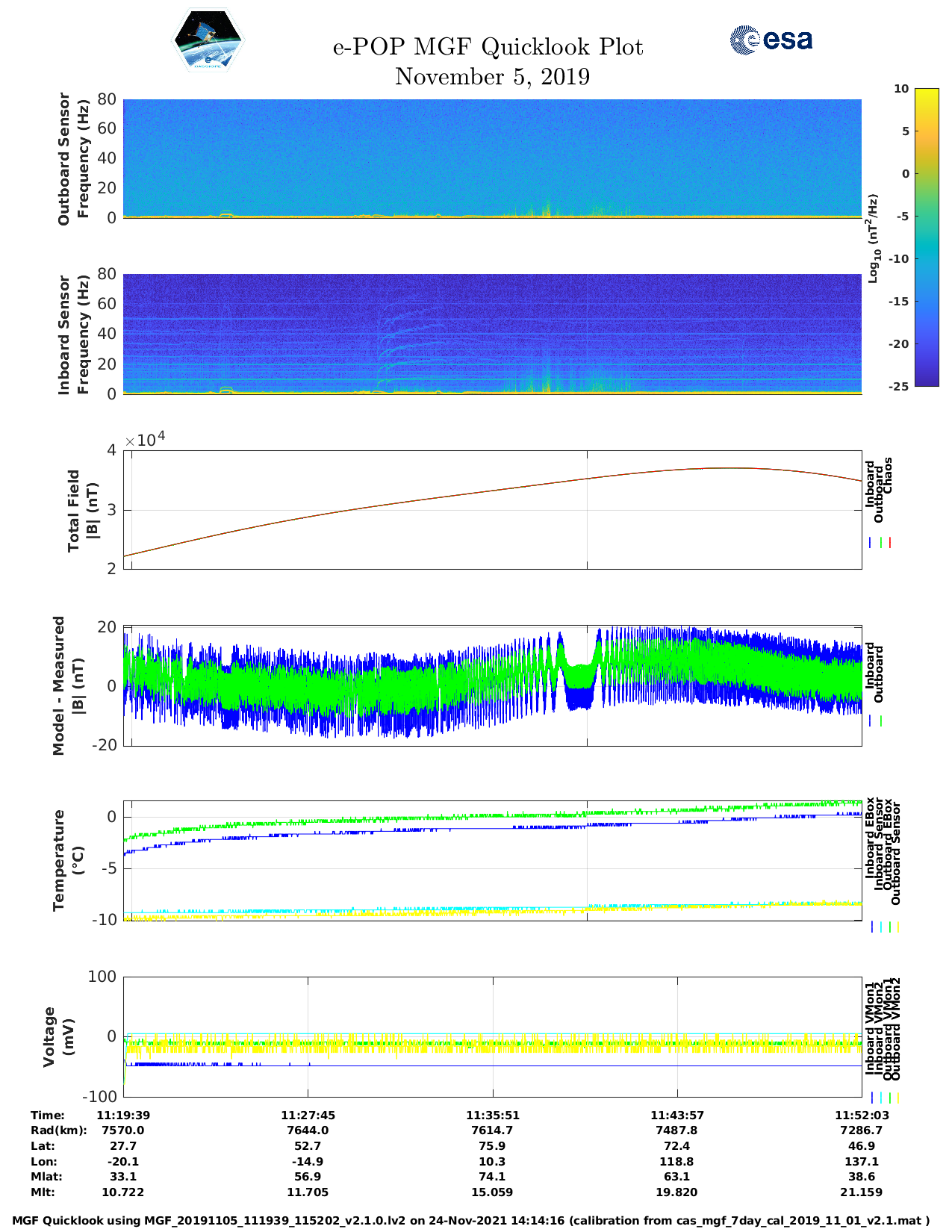This screenshot has height=1232, width=952.
Task: Click the yellow top of the colorbar
Action: [x=927, y=93]
